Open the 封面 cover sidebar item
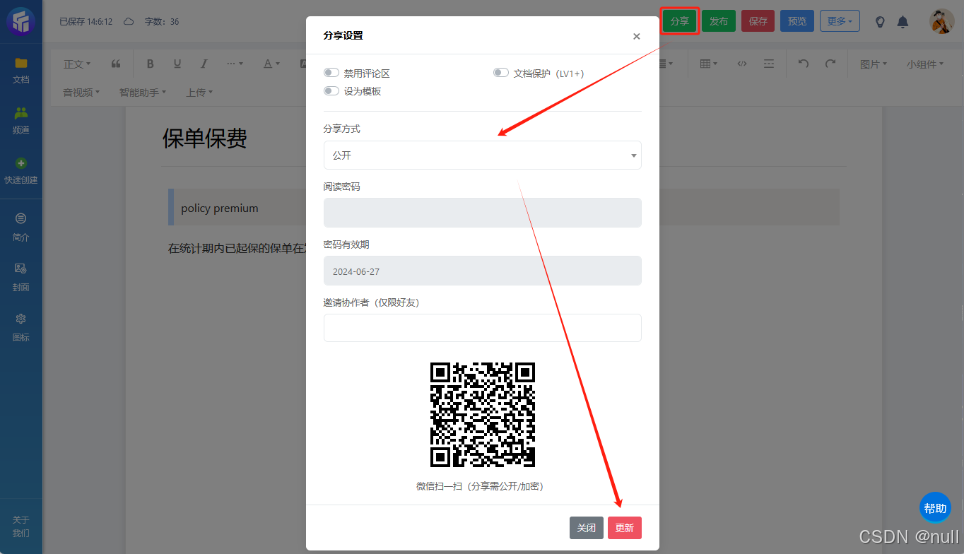The image size is (964, 555). 21,277
